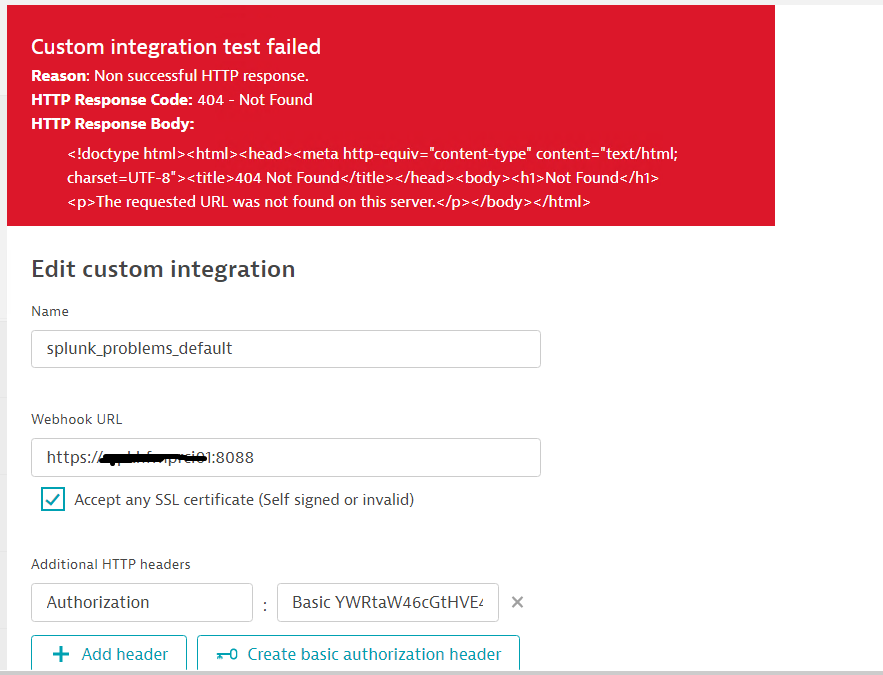Click the Edit custom integration heading
This screenshot has width=883, height=675.
(162, 268)
